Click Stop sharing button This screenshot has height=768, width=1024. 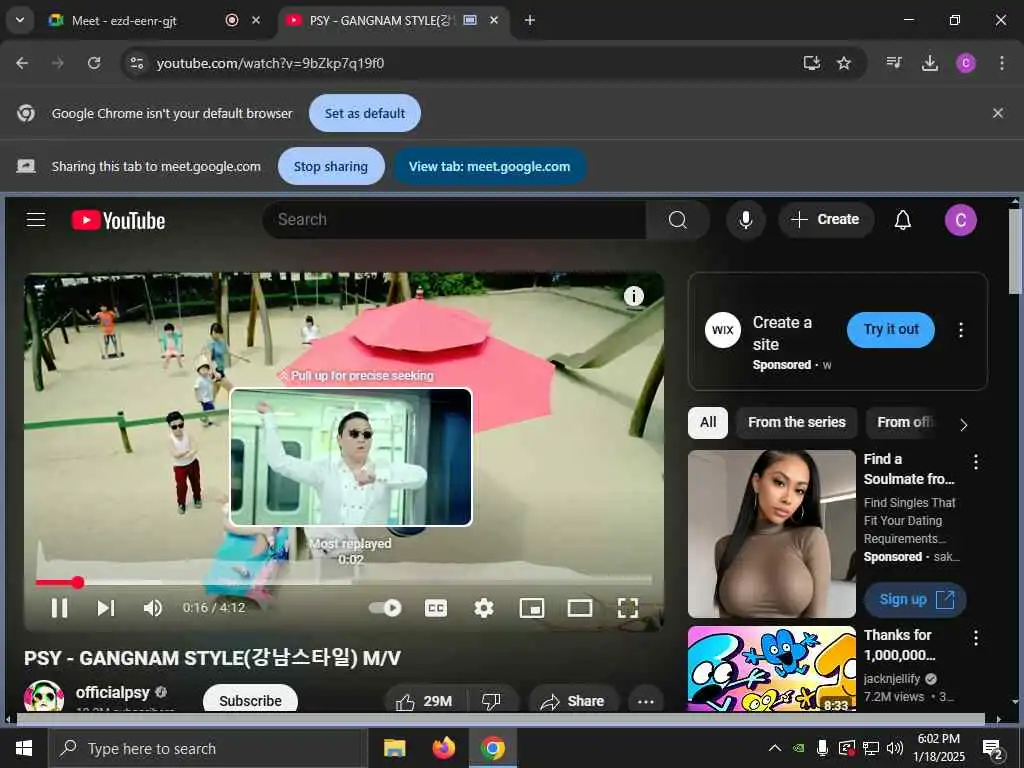(x=330, y=167)
